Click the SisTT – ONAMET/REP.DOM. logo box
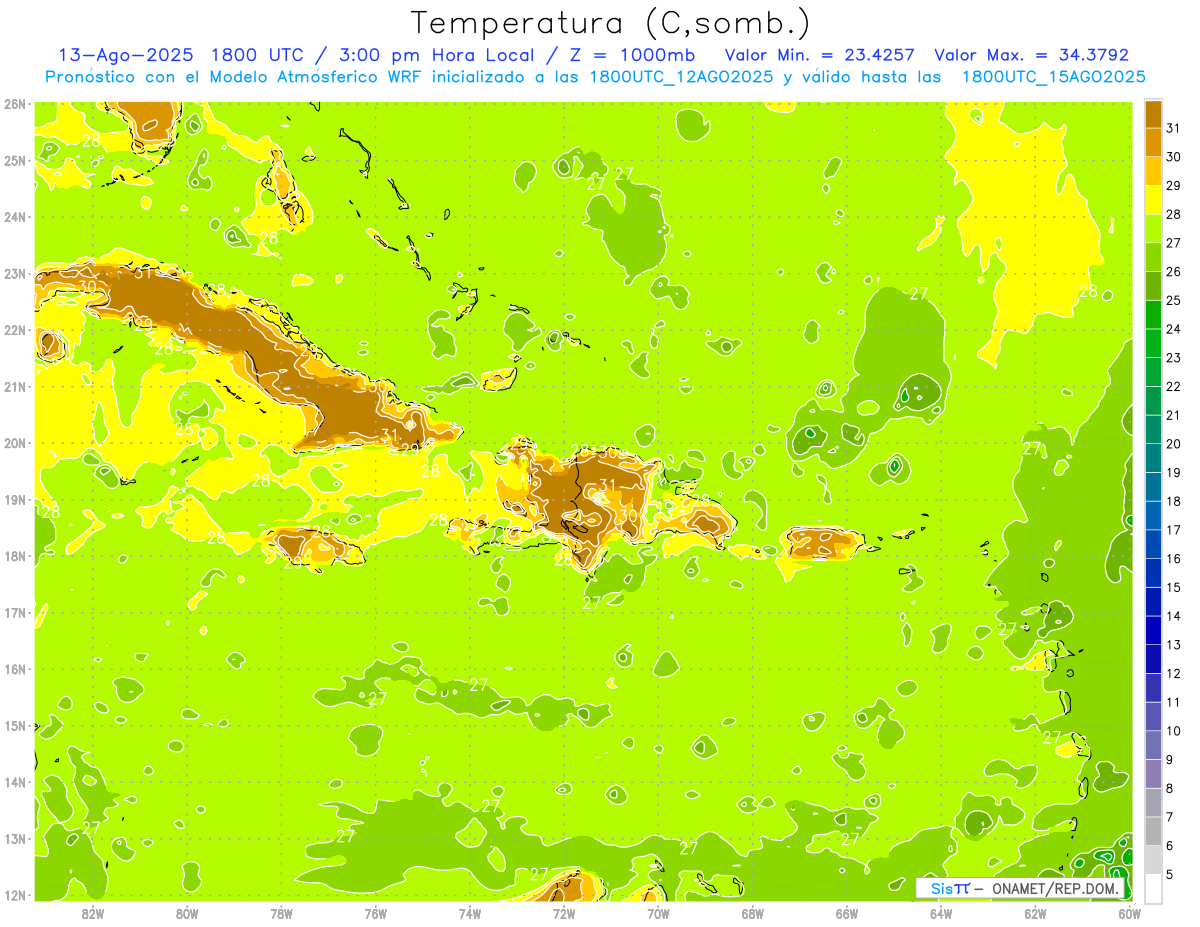 pyautogui.click(x=1019, y=887)
